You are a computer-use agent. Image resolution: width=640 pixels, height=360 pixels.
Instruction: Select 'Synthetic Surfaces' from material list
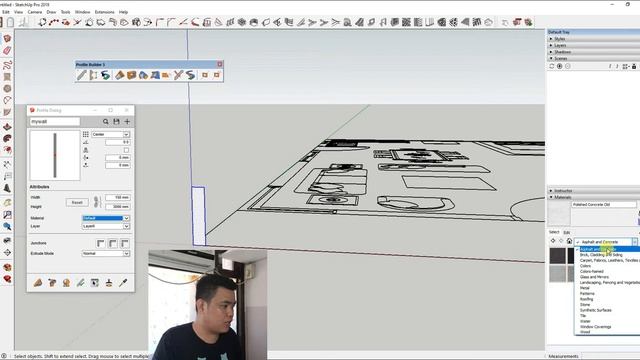pyautogui.click(x=596, y=310)
